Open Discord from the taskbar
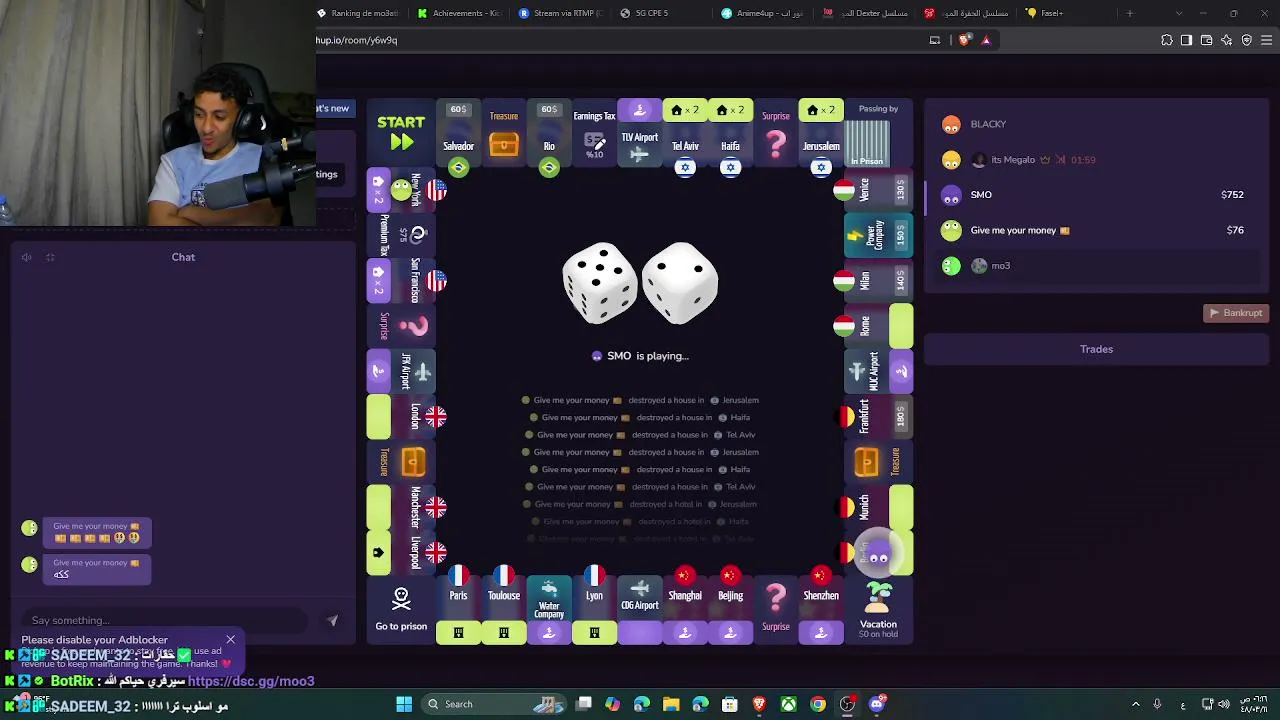This screenshot has width=1280, height=720. click(x=877, y=704)
